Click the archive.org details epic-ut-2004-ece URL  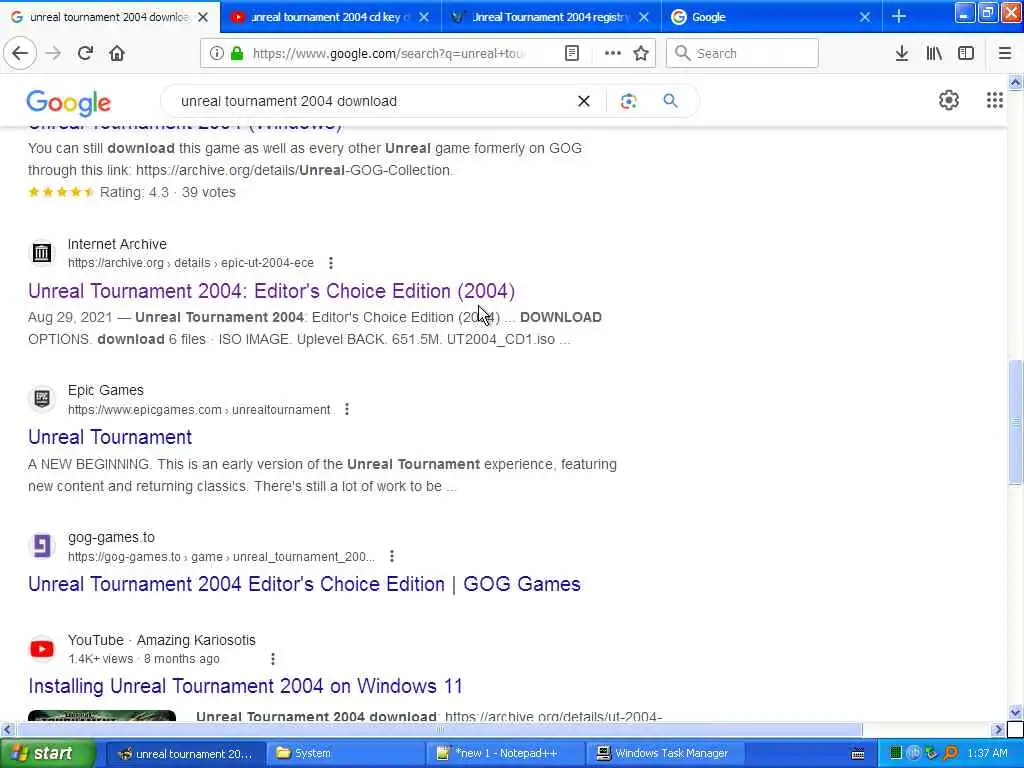point(191,263)
